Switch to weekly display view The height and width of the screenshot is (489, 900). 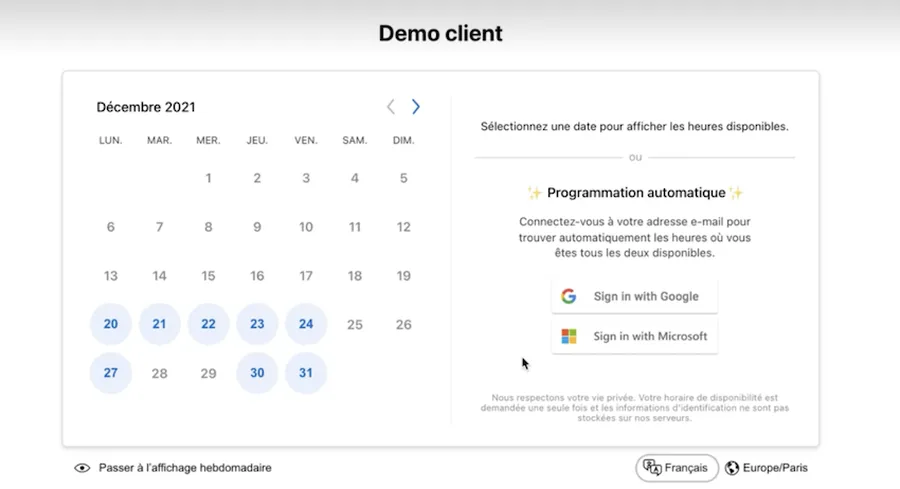coord(184,468)
